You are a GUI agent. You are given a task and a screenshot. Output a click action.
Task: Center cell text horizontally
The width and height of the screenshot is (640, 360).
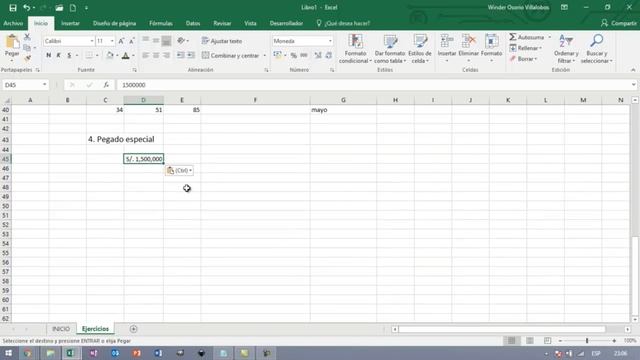pyautogui.click(x=156, y=55)
